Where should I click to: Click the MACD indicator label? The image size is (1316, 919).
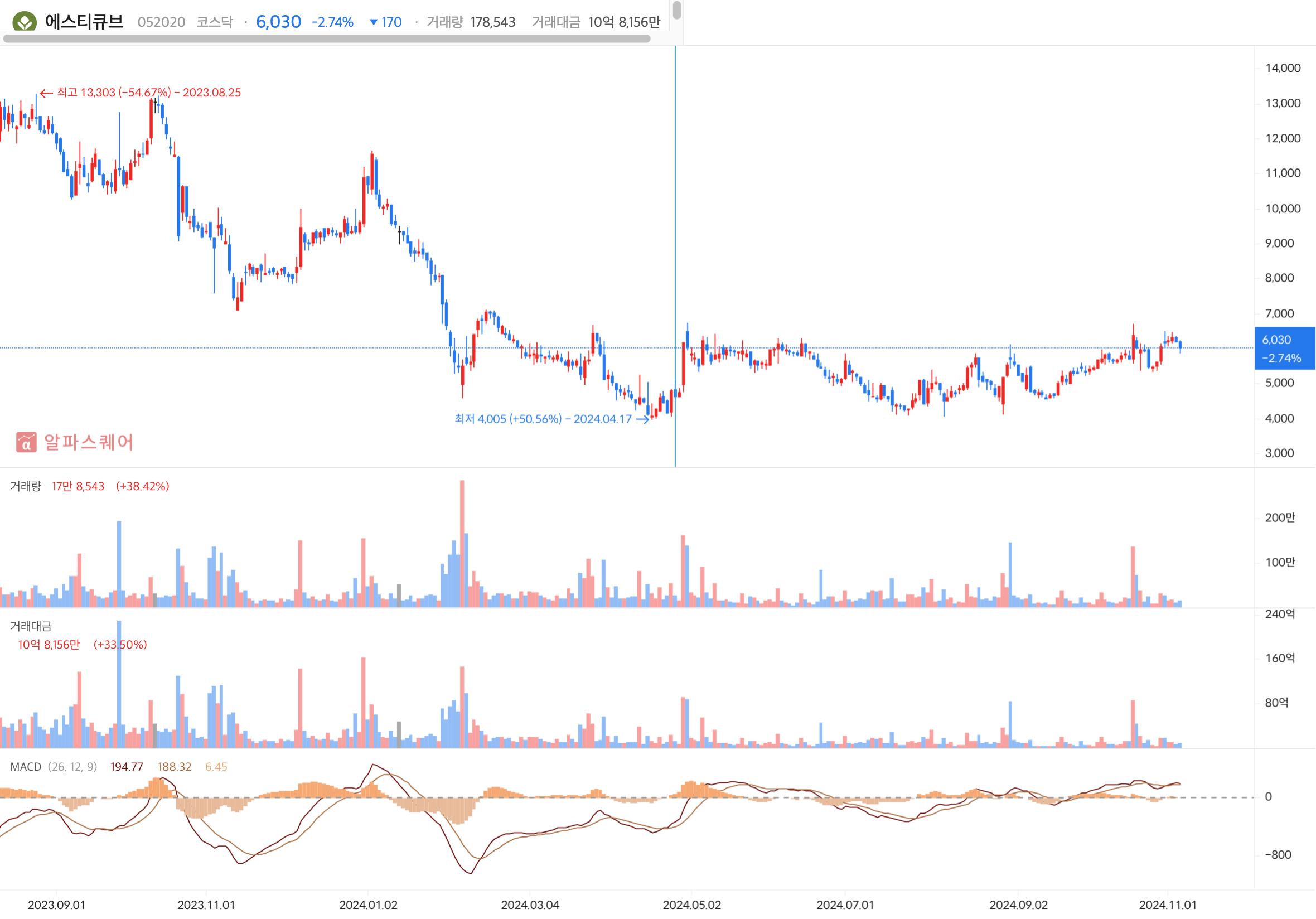pos(26,767)
